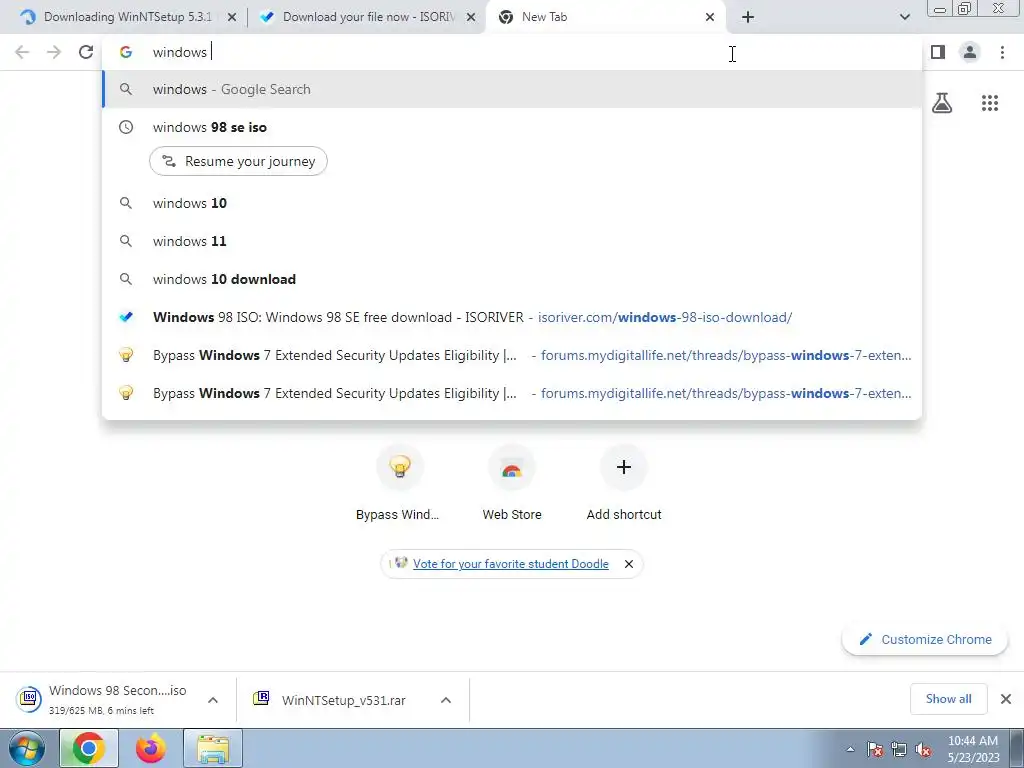Click Show all downloads
The width and height of the screenshot is (1024, 768).
click(x=948, y=699)
